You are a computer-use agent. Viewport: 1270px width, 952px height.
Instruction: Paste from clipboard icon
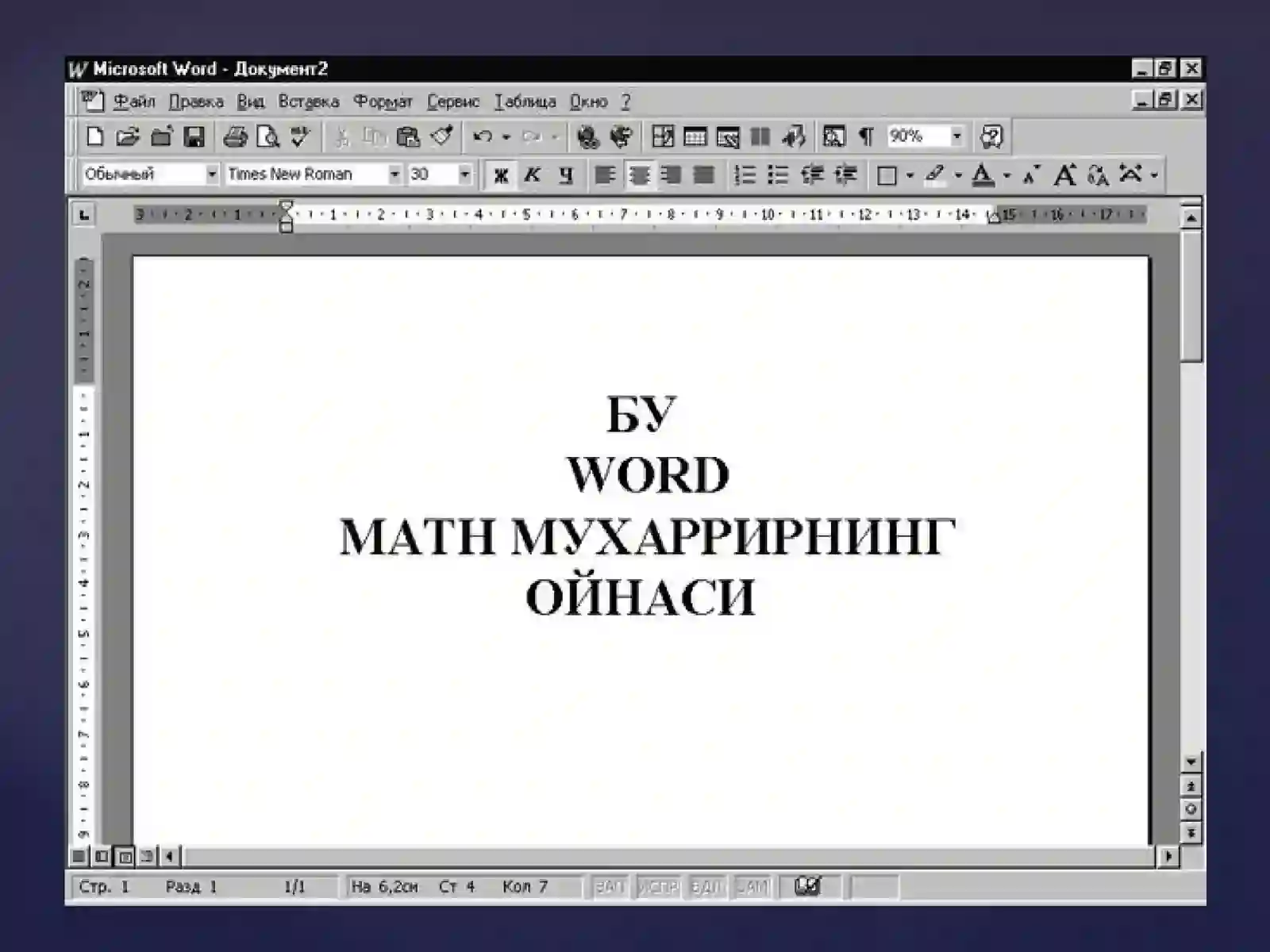point(407,136)
